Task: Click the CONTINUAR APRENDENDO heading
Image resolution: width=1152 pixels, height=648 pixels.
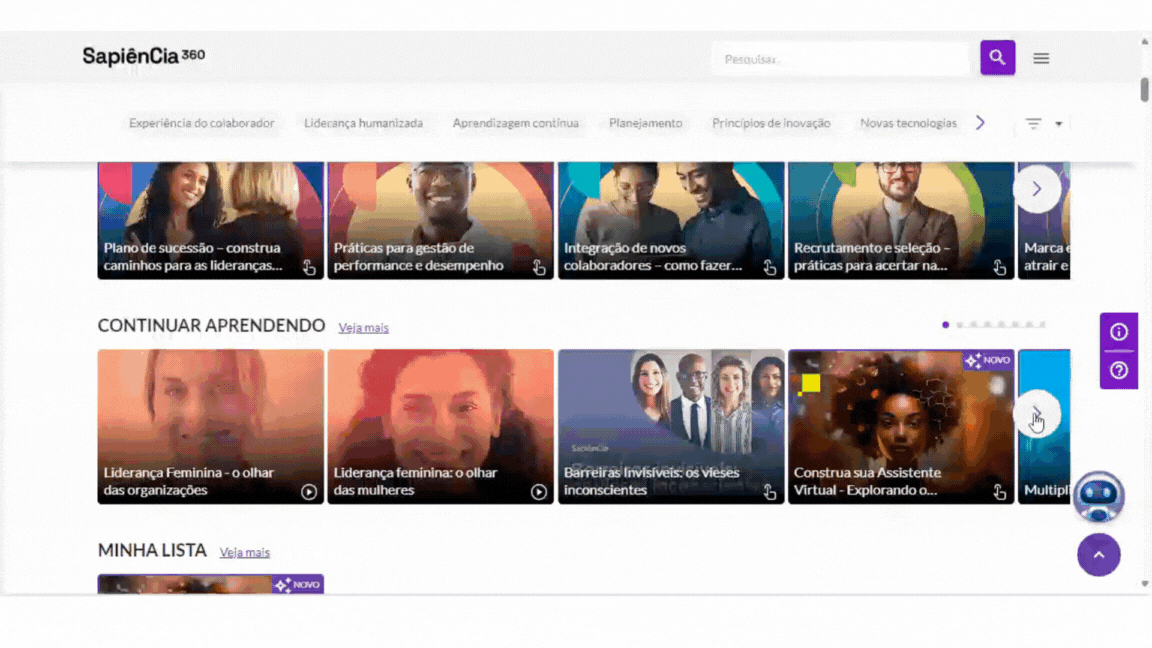Action: coord(212,325)
